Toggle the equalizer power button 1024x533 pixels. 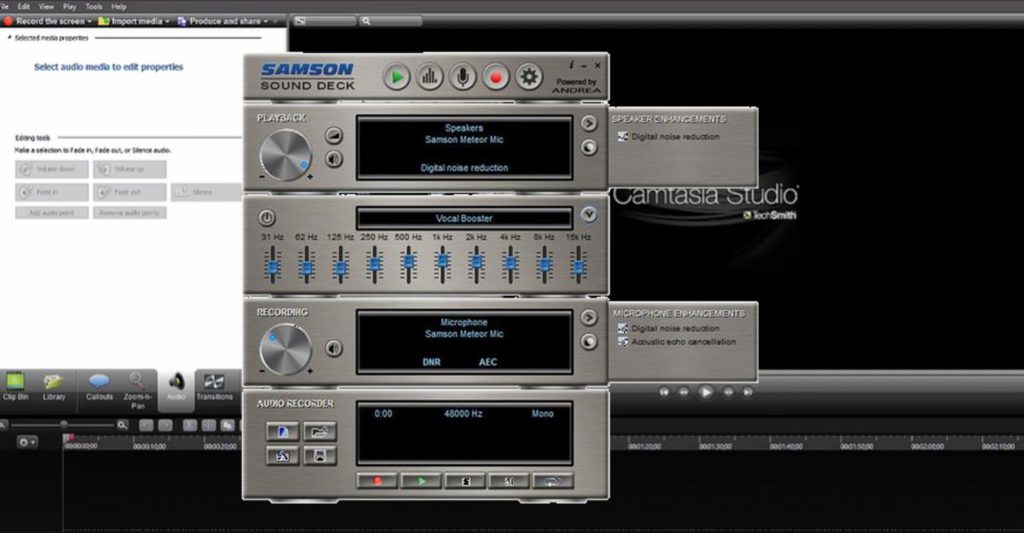(x=267, y=217)
